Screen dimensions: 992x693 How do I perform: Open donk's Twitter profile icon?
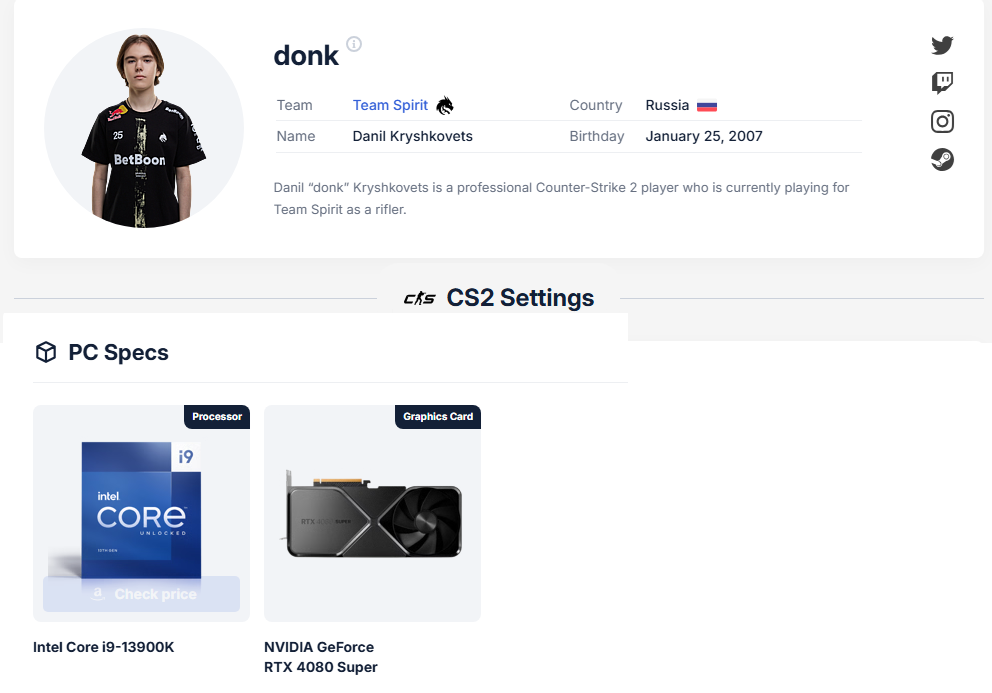942,45
